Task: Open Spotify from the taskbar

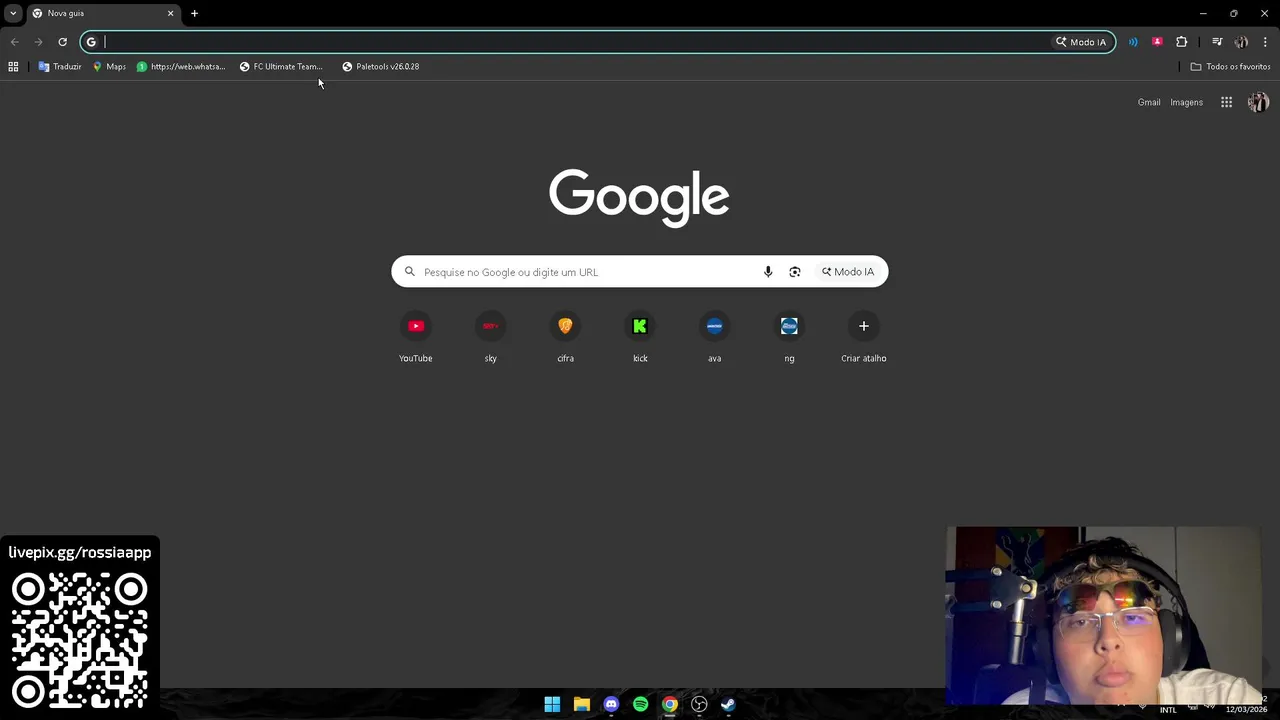Action: [x=640, y=704]
